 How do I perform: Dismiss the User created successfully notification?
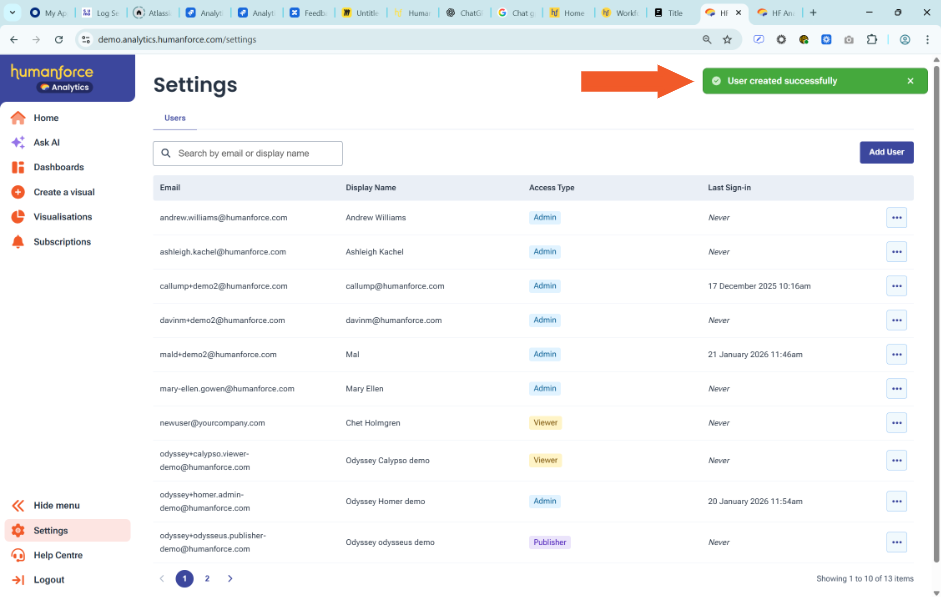[x=910, y=81]
